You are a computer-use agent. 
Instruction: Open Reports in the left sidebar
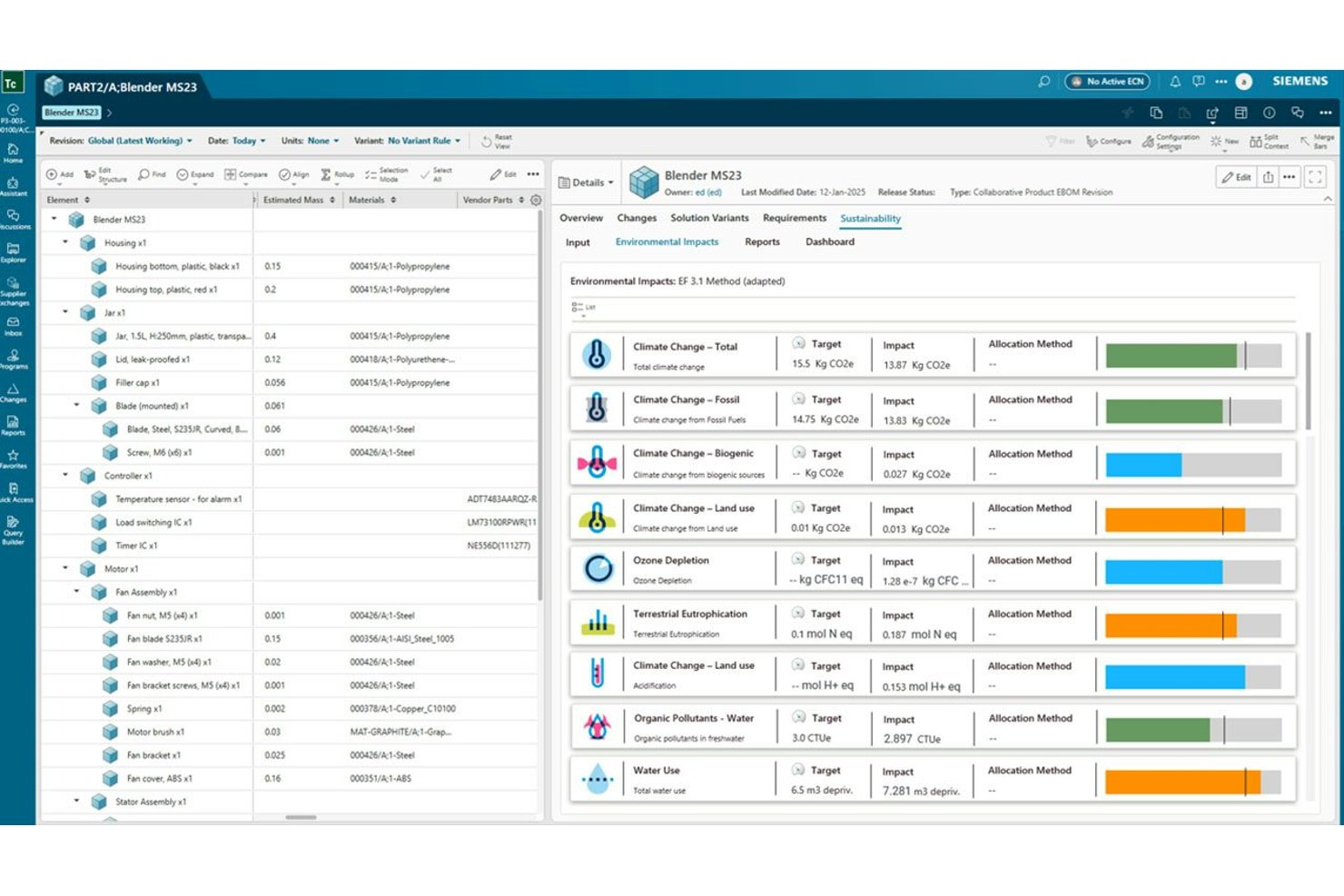click(13, 426)
